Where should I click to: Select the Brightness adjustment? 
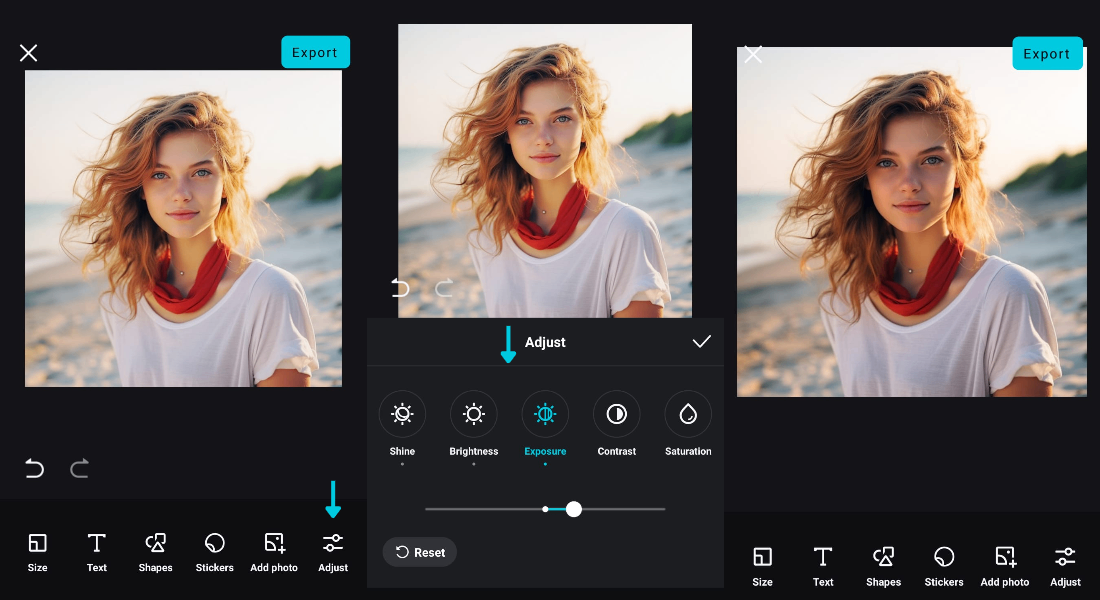(474, 424)
